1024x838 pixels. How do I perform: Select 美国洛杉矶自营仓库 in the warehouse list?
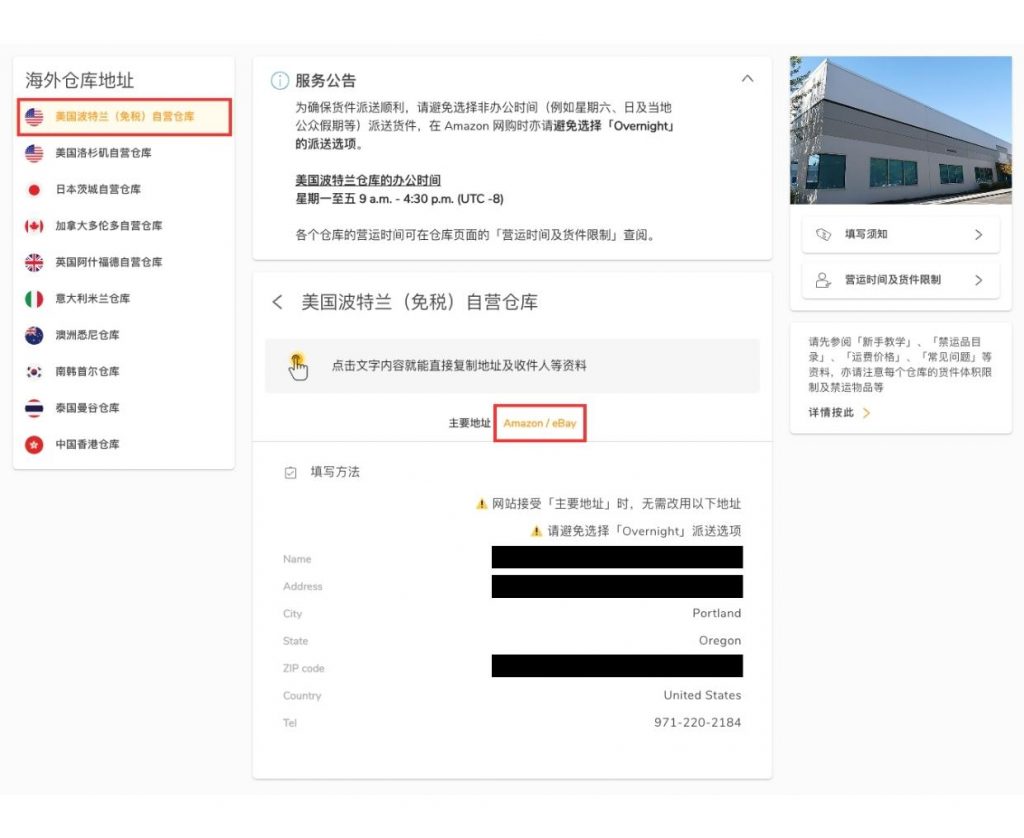(x=124, y=153)
